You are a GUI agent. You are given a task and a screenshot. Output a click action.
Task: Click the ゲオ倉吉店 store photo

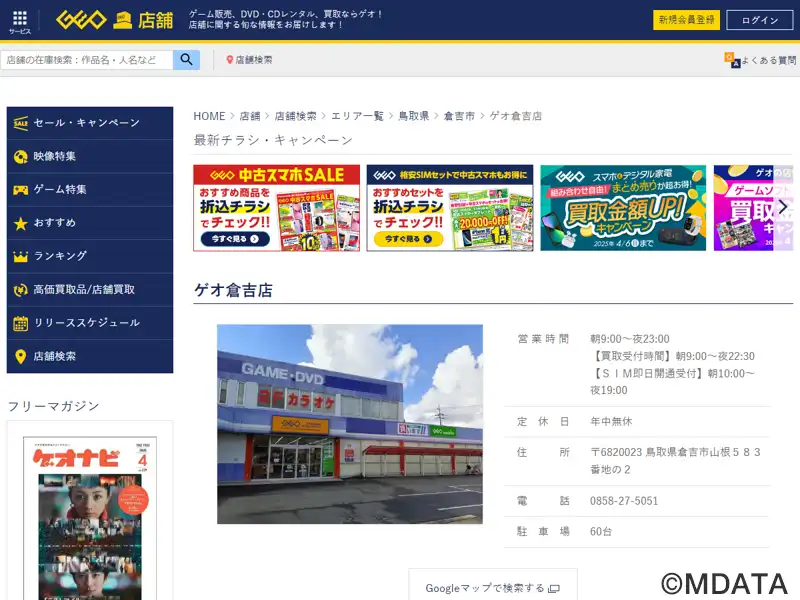click(x=350, y=424)
